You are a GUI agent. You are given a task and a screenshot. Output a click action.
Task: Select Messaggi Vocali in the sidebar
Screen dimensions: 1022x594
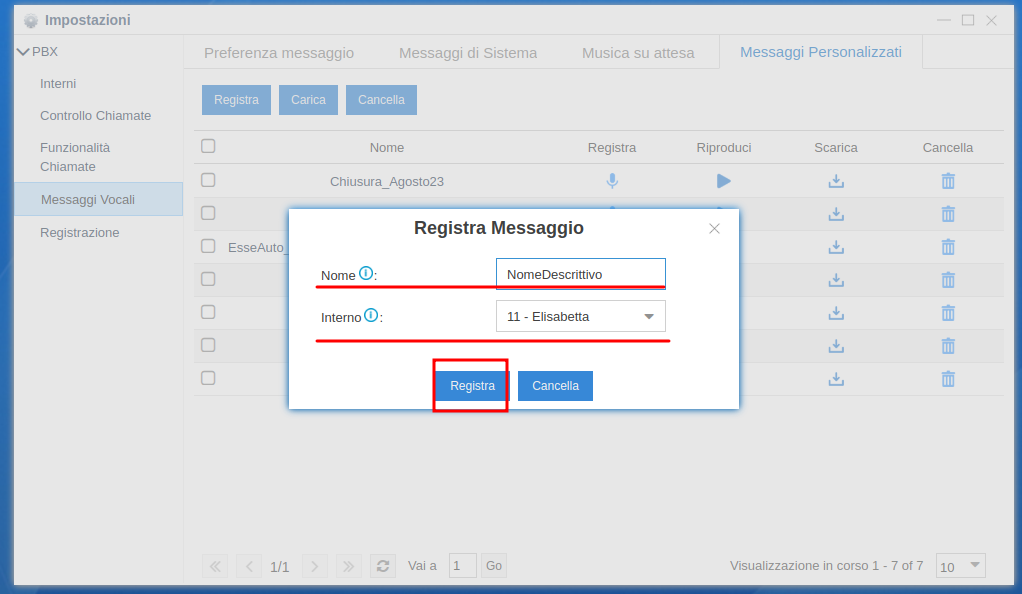[x=98, y=199]
